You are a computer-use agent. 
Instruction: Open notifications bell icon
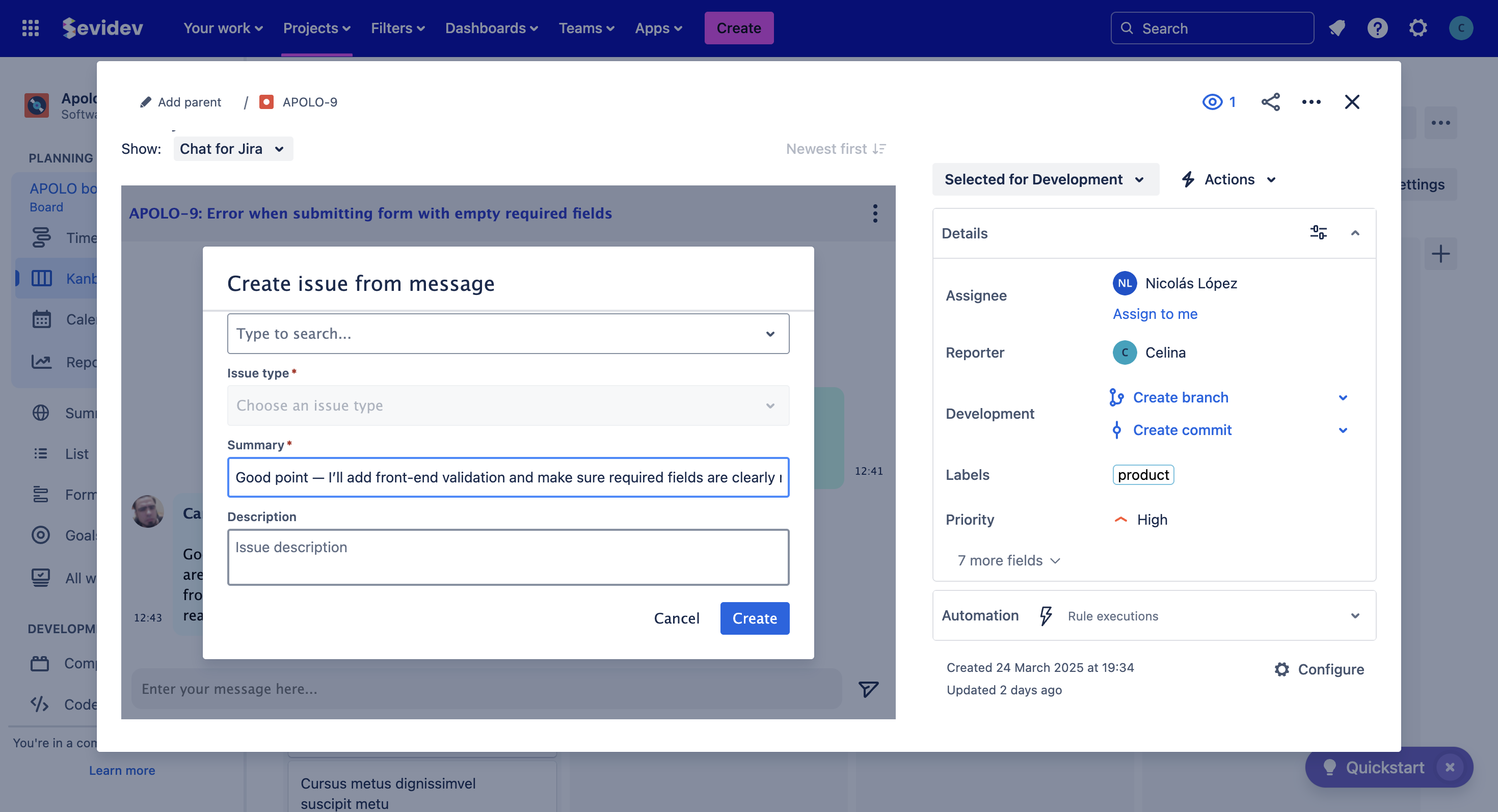pyautogui.click(x=1337, y=28)
